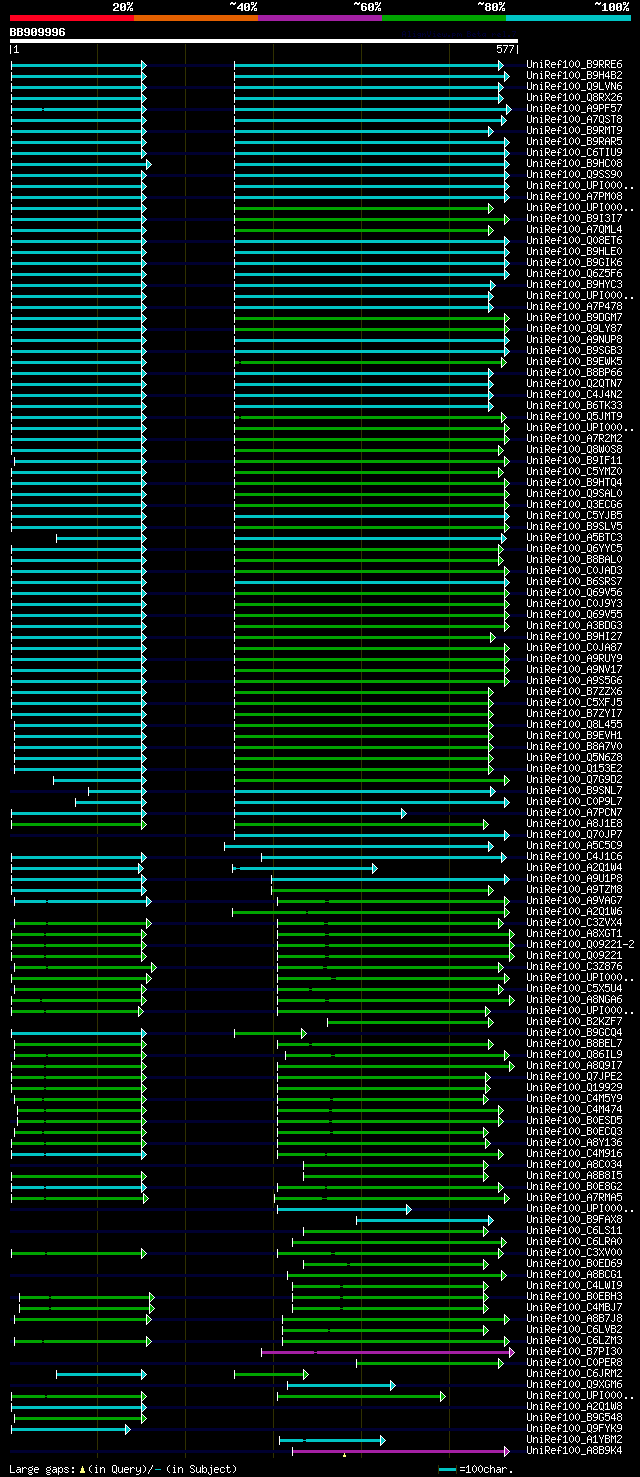The width and height of the screenshot is (640, 1477).
Task: Click hit name UniRef100_B7ZZX6
Action: [x=574, y=692]
